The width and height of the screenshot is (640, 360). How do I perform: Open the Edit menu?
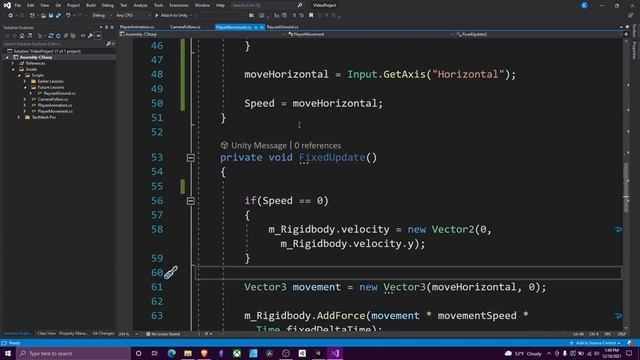tap(31, 5)
